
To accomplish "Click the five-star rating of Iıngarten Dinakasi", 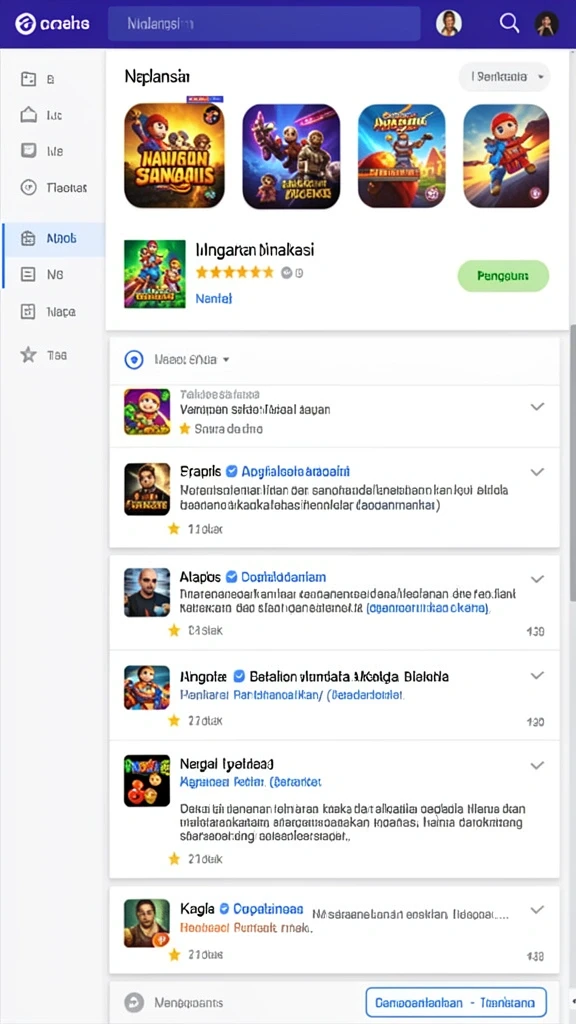I will (234, 272).
